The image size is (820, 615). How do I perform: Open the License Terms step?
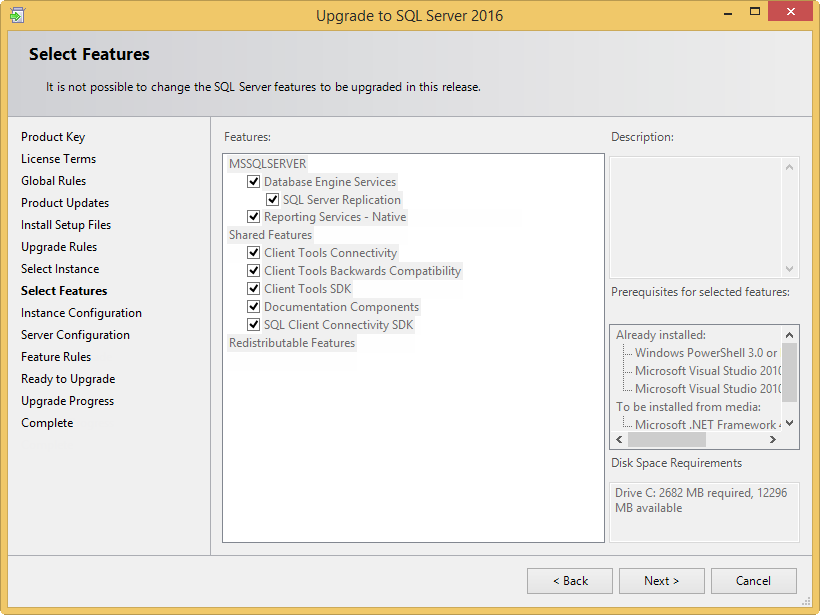(59, 159)
